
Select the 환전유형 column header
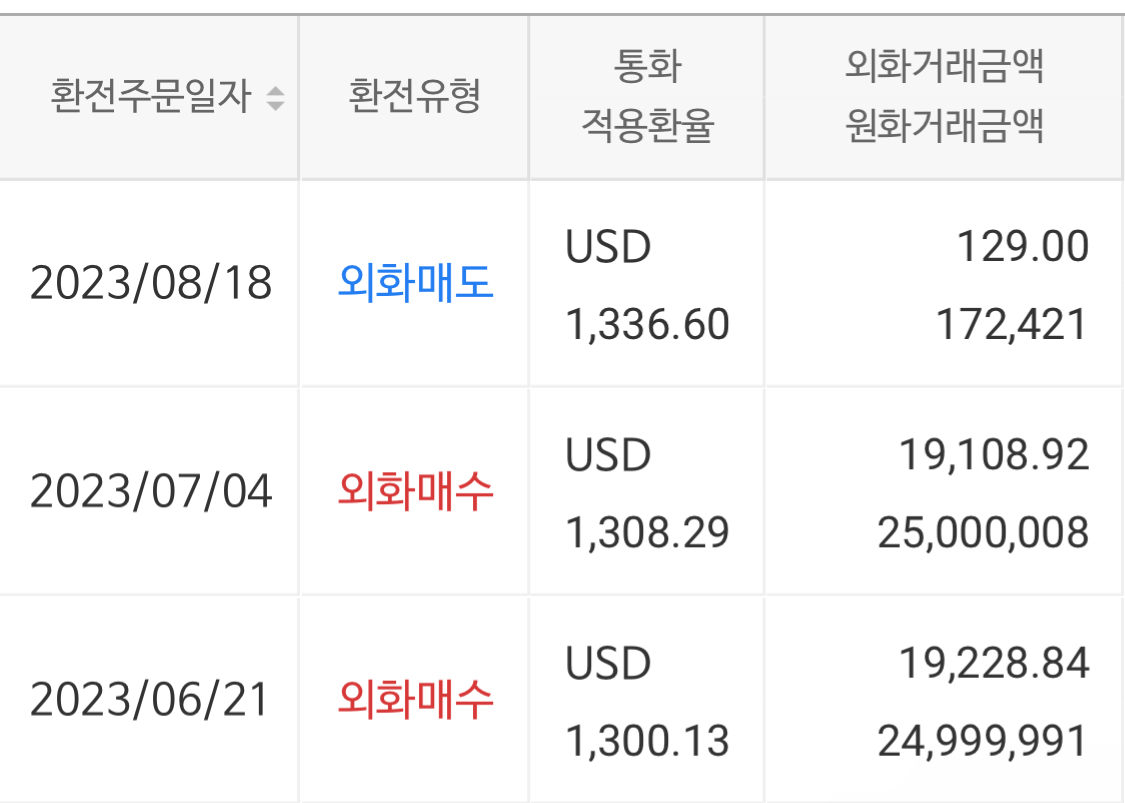(x=414, y=96)
